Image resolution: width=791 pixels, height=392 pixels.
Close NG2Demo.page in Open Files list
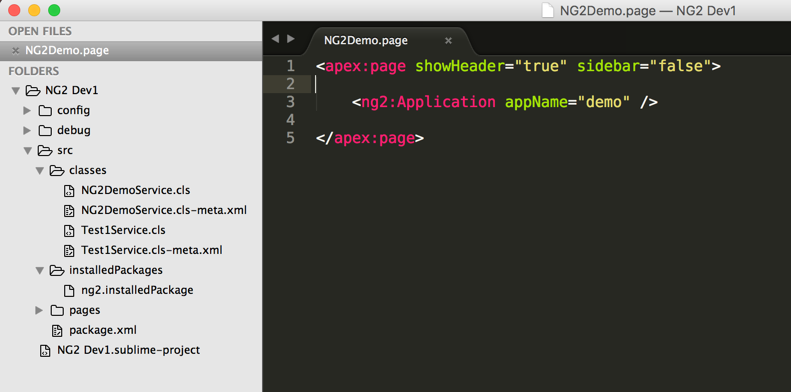pos(15,50)
